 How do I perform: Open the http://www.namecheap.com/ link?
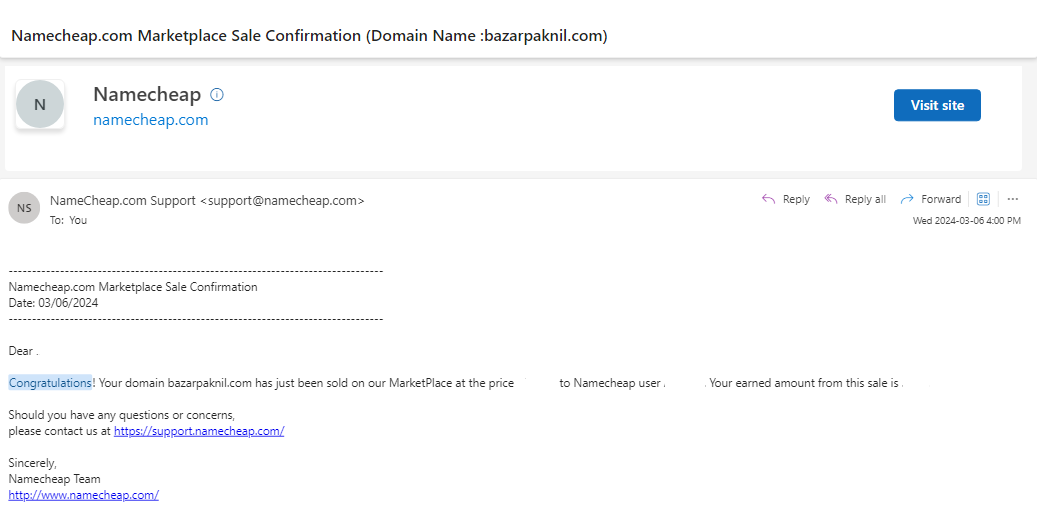pos(83,495)
